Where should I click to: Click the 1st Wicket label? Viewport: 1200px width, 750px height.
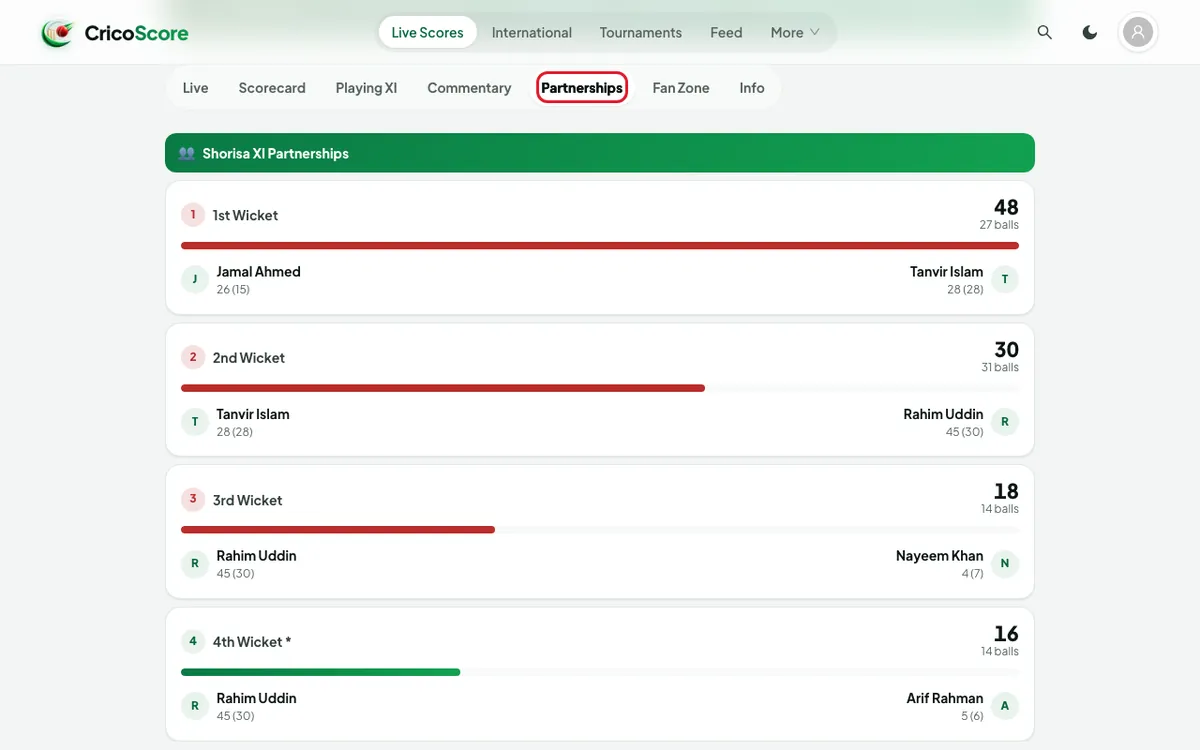click(245, 215)
